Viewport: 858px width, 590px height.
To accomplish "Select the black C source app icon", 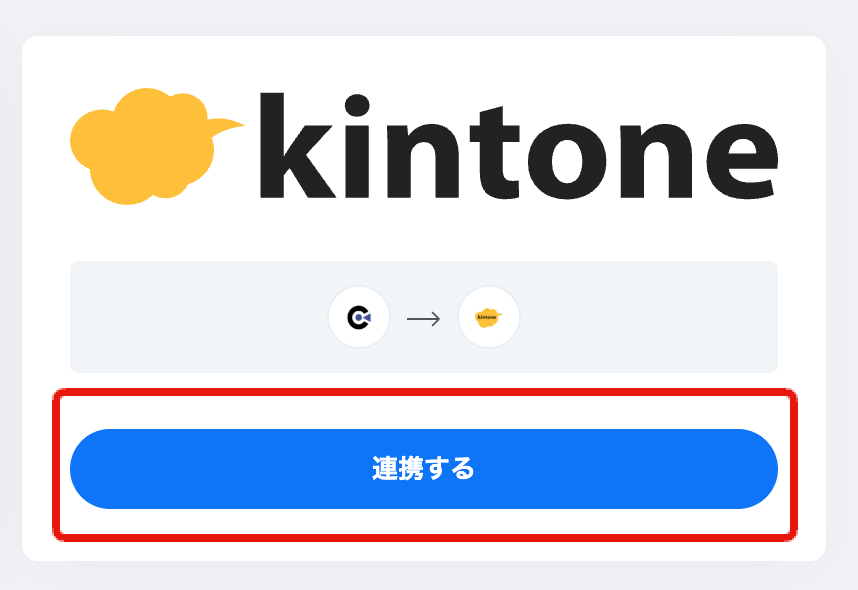I will 359,317.
